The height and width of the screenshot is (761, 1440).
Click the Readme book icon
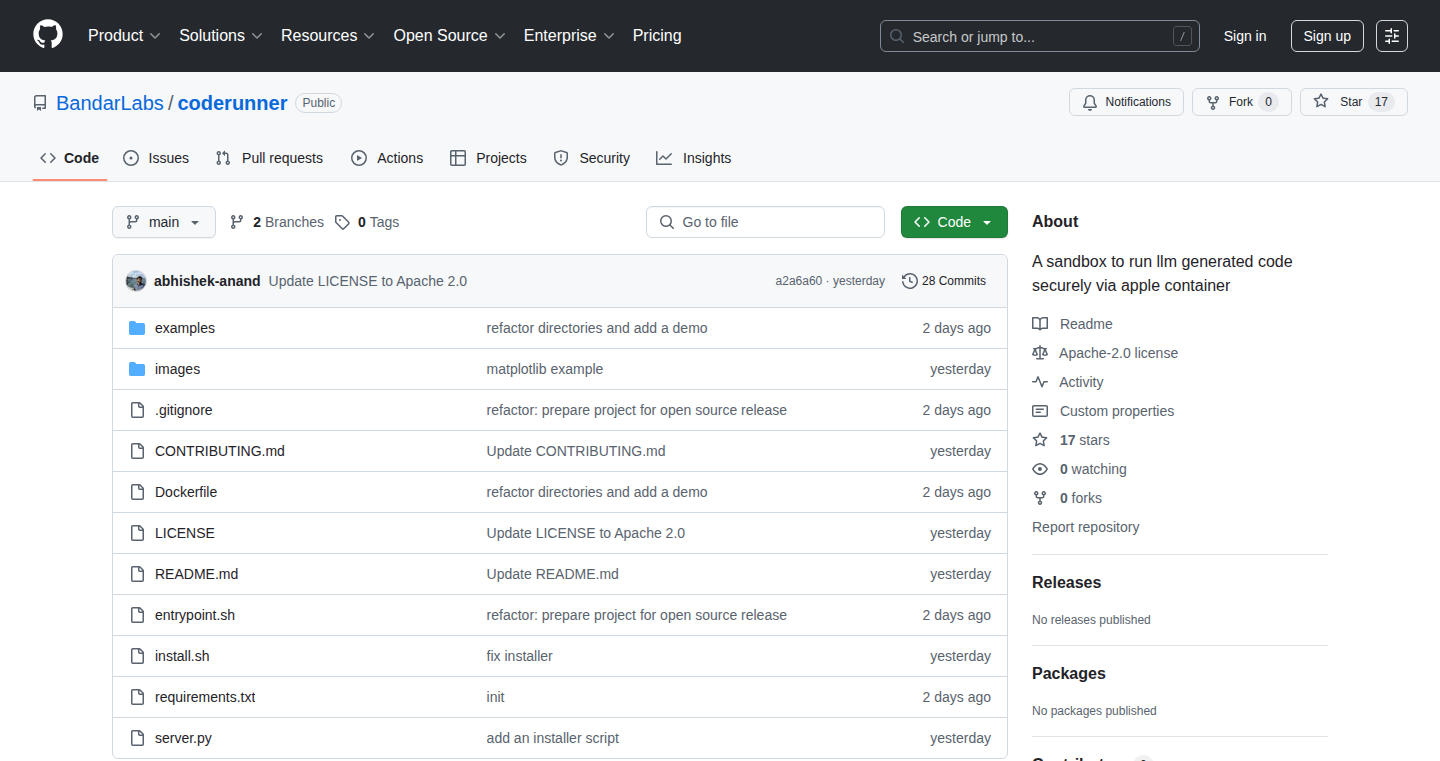coord(1040,324)
